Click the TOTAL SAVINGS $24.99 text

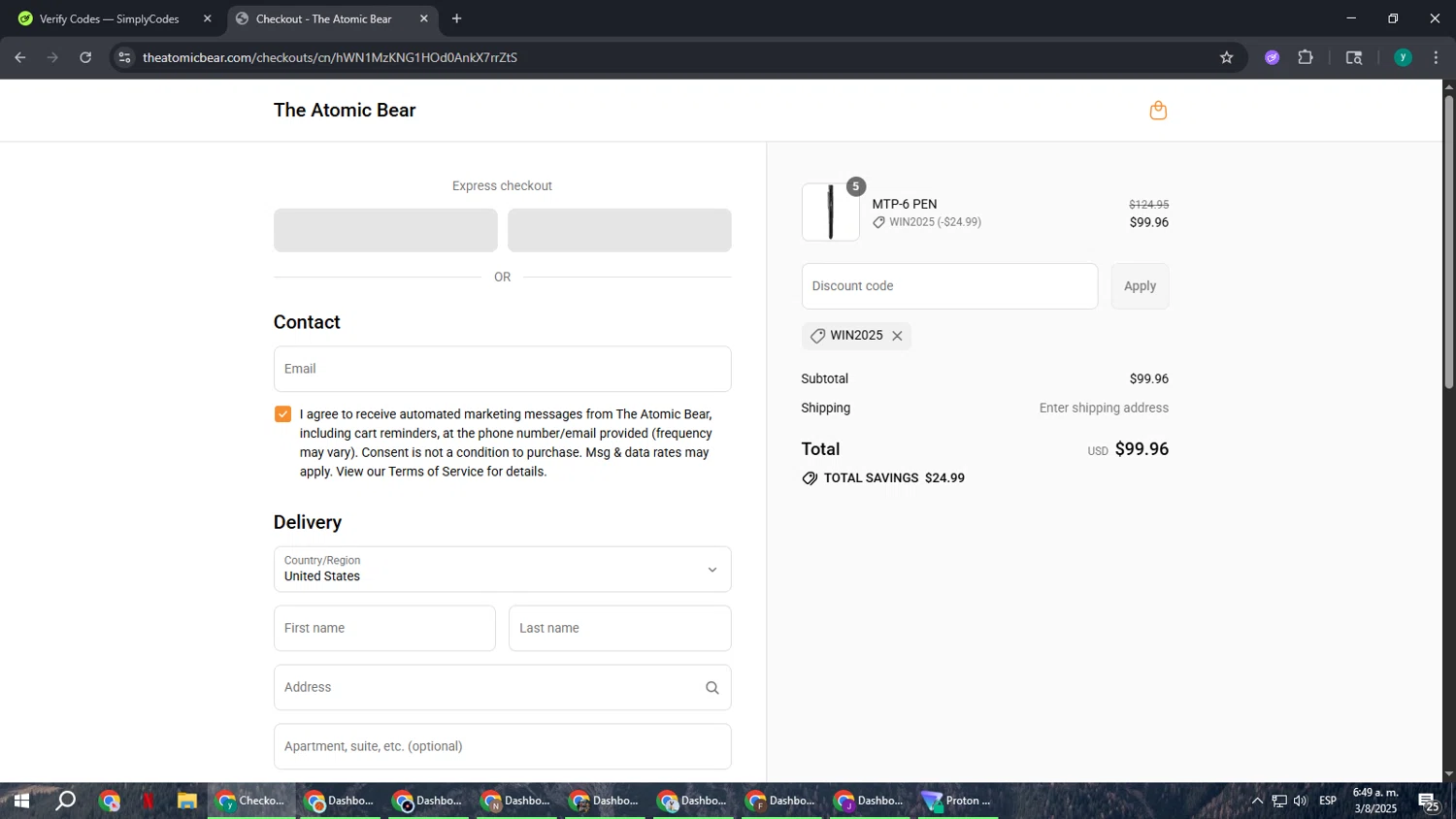[x=894, y=478]
